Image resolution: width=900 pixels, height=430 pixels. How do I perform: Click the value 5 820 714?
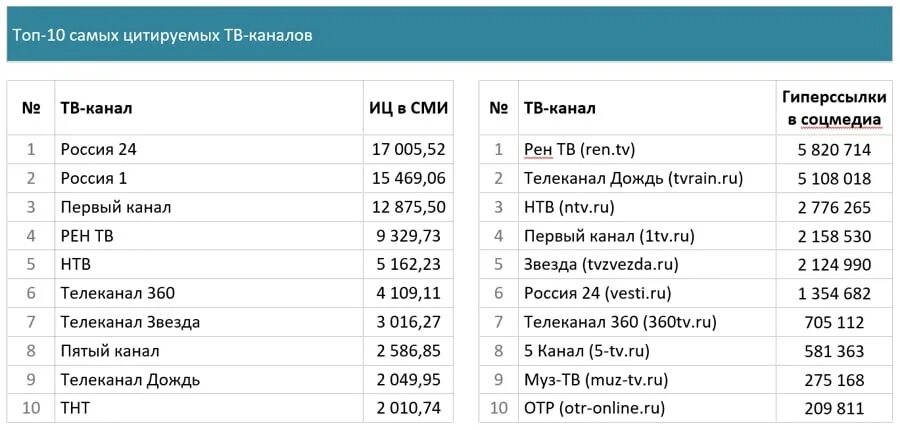coord(834,150)
